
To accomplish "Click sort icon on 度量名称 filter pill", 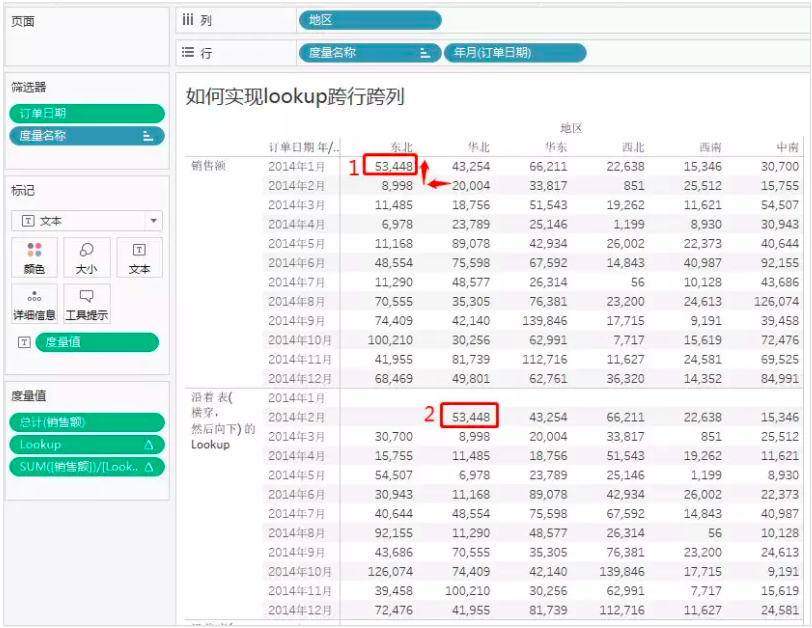I will pos(148,136).
